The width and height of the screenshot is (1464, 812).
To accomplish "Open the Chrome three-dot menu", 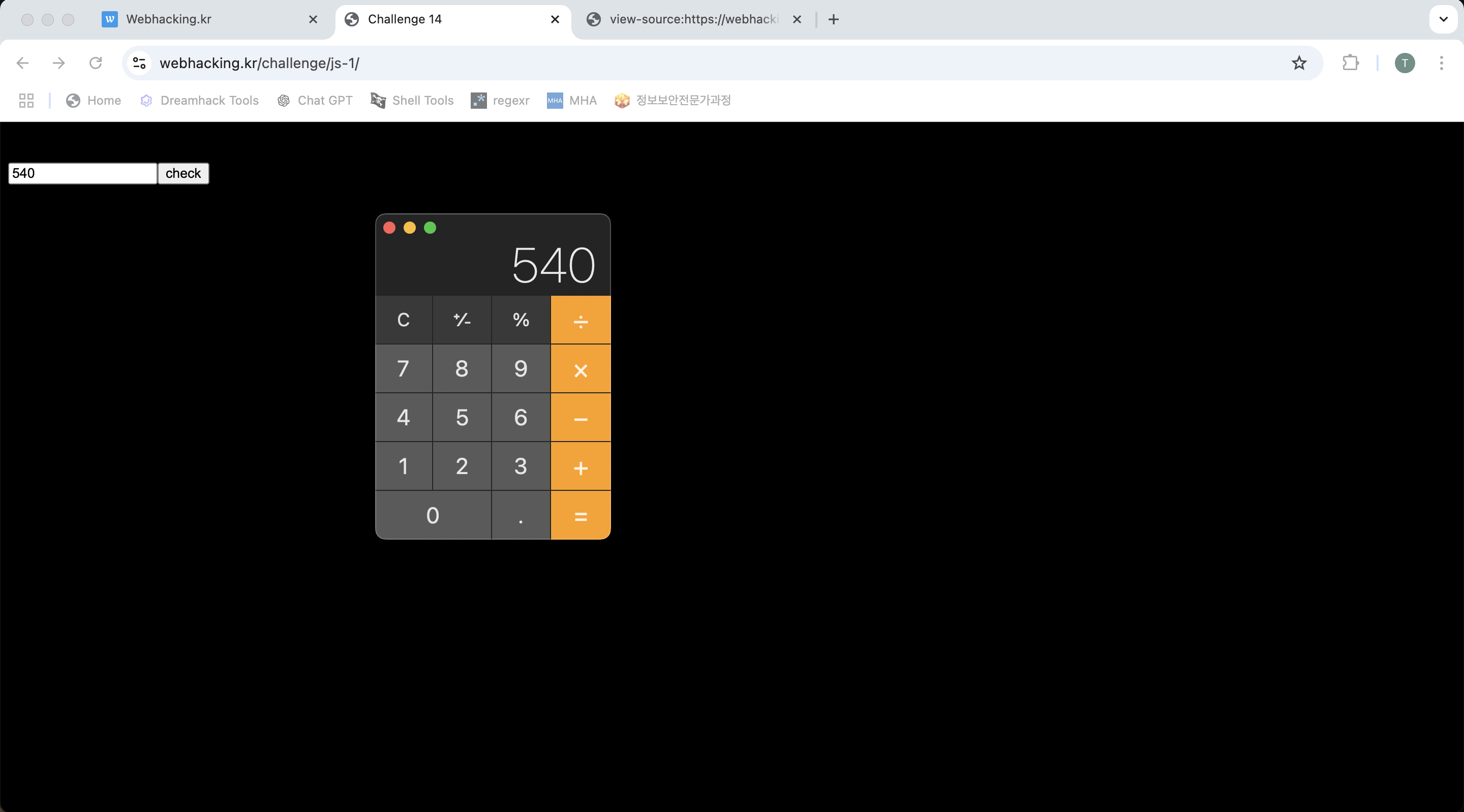I will 1441,63.
